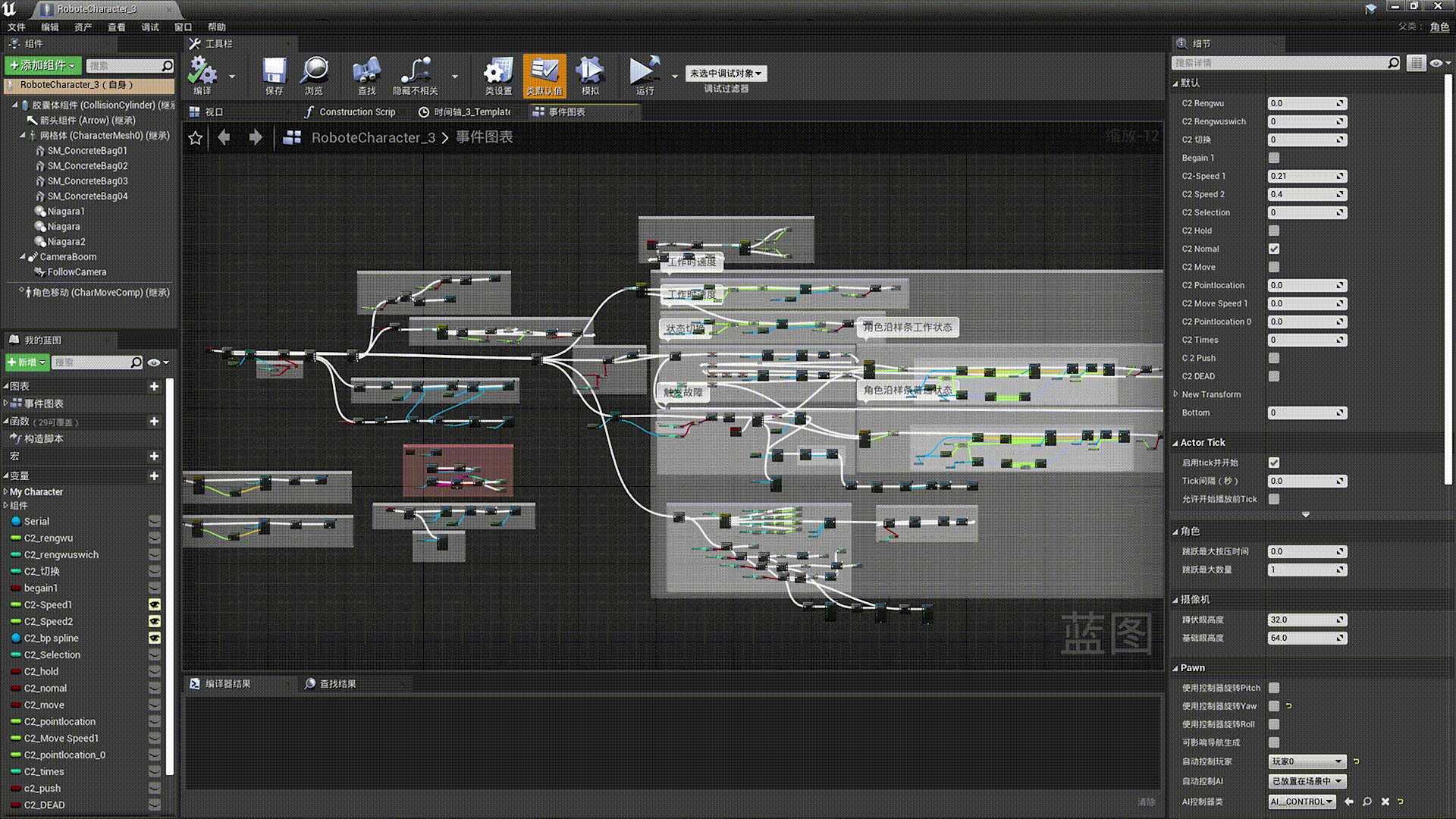The width and height of the screenshot is (1456, 819).
Task: Expand the New Transform property
Action: 1176,394
